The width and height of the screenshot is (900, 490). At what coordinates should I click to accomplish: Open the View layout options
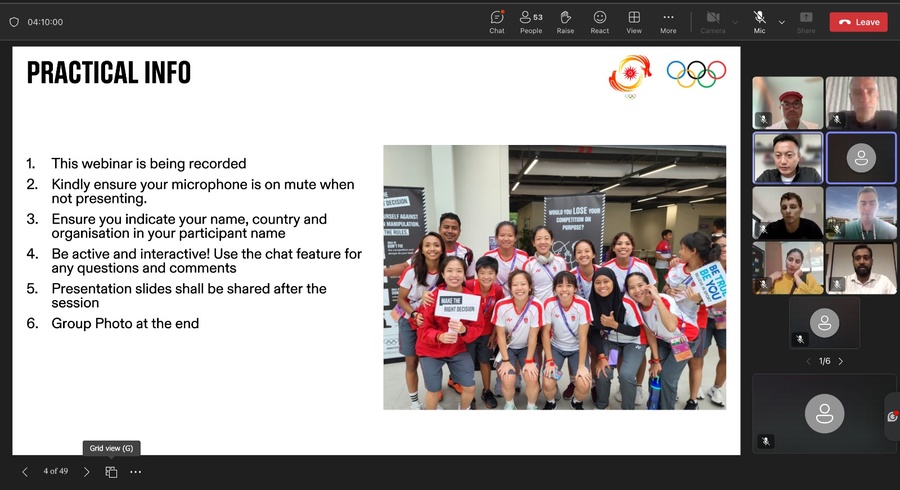[634, 21]
